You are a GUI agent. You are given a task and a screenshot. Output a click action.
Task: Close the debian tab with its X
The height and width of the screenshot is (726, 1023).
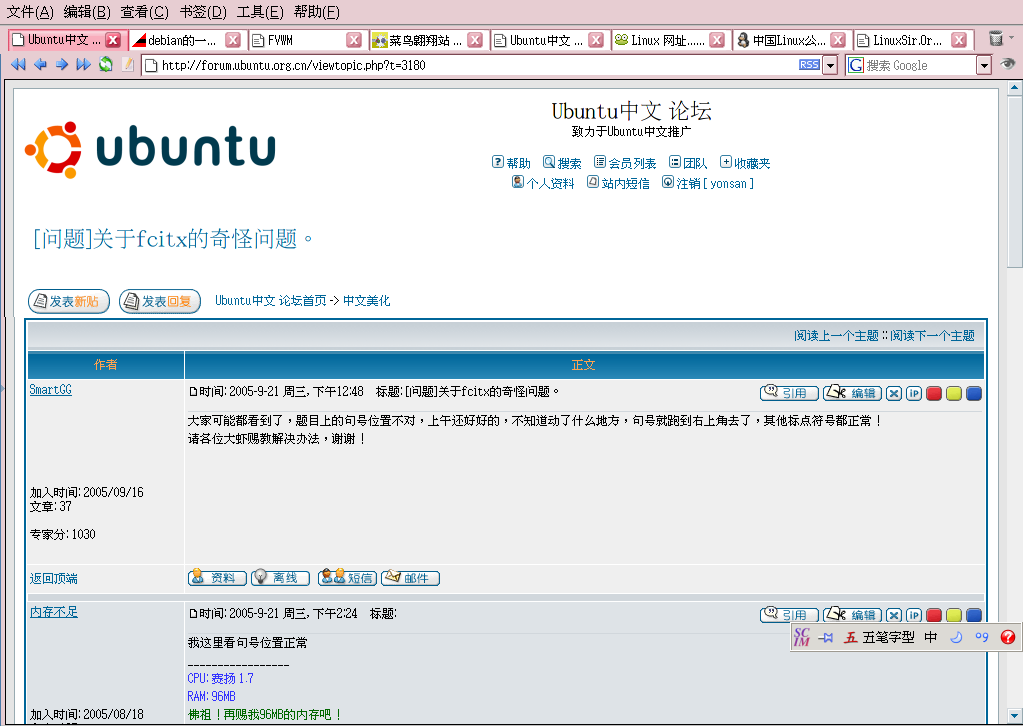pyautogui.click(x=233, y=40)
